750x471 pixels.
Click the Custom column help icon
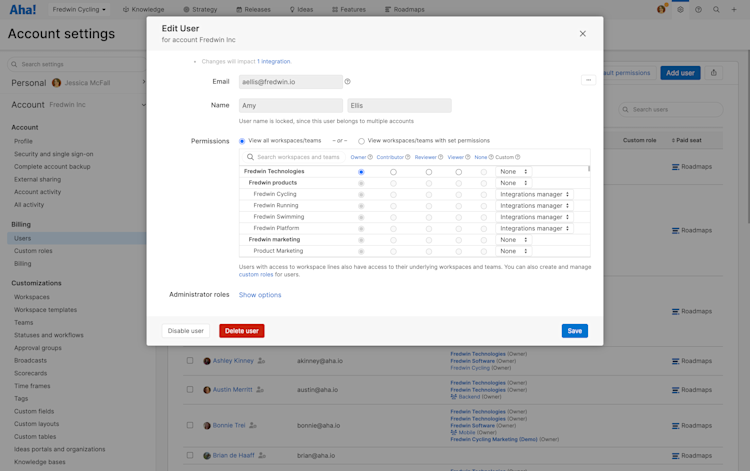click(x=518, y=157)
